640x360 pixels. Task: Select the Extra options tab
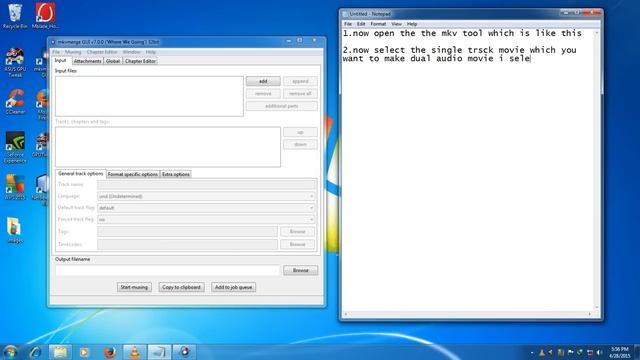pos(176,174)
